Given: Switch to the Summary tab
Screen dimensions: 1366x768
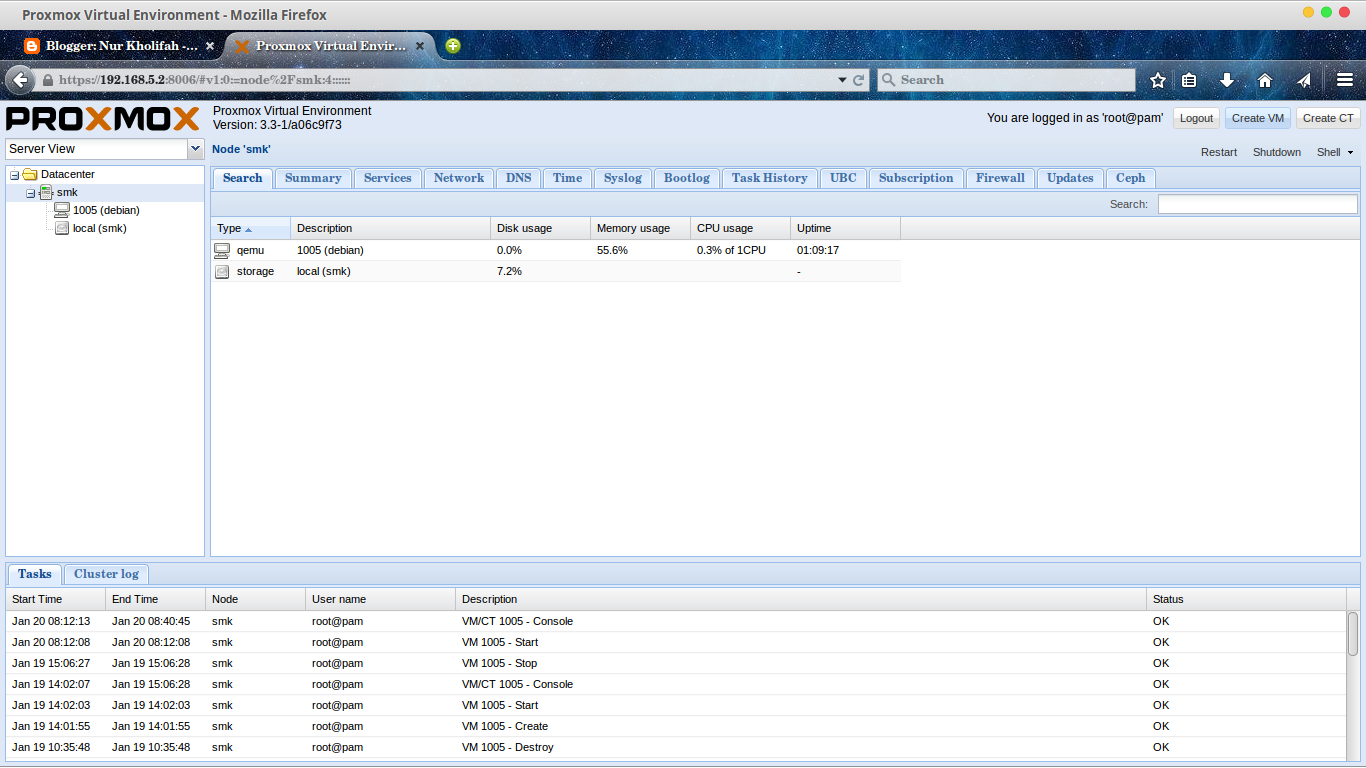Looking at the screenshot, I should pyautogui.click(x=313, y=178).
